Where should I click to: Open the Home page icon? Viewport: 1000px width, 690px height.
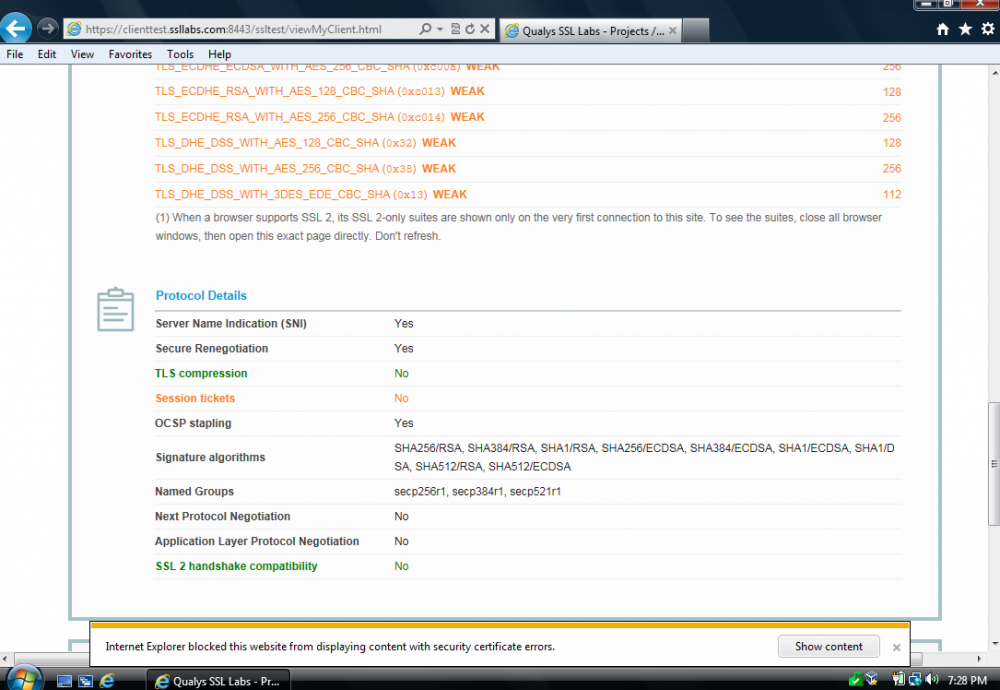[x=942, y=30]
